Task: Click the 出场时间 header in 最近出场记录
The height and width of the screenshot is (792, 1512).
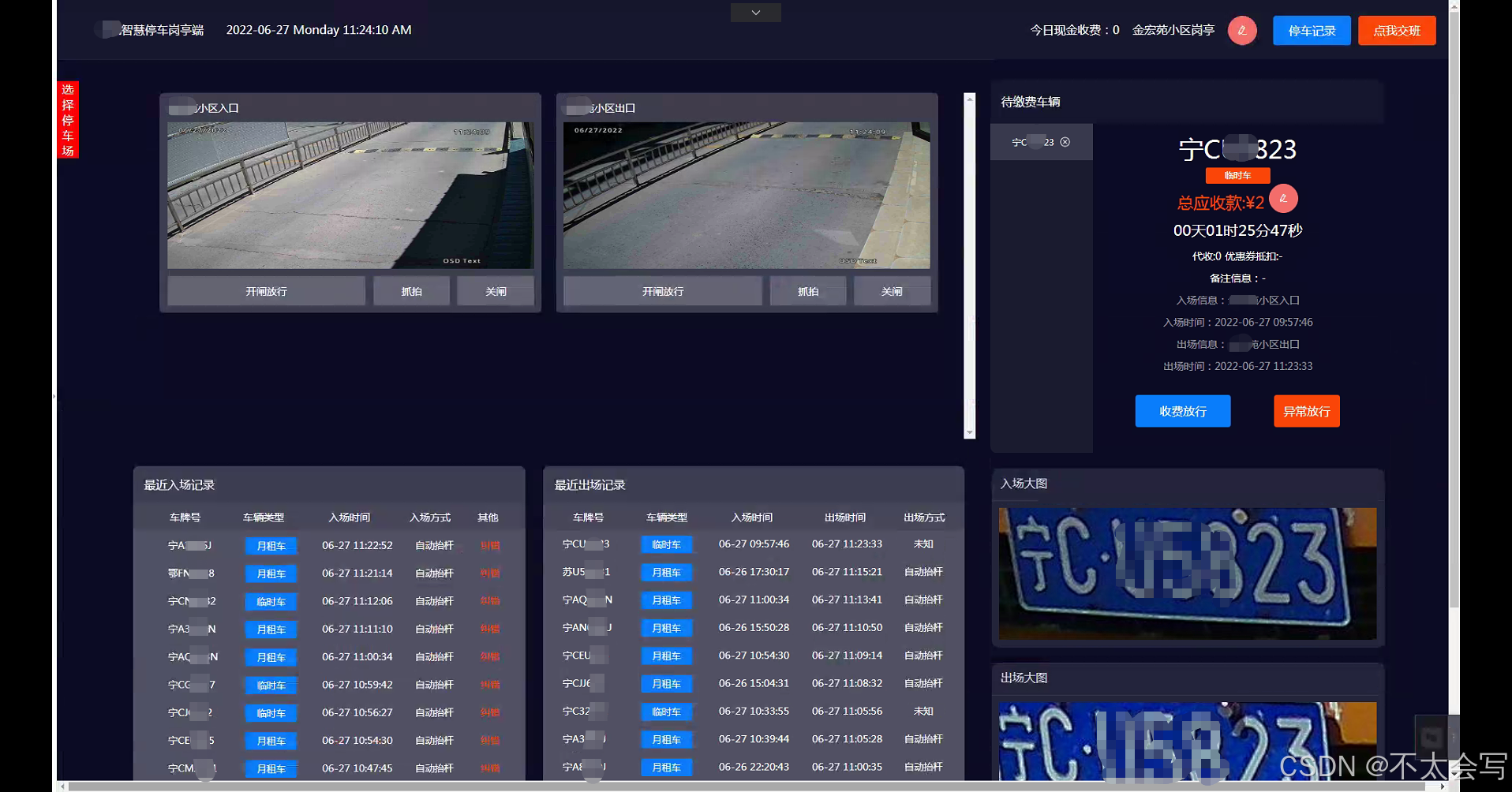Action: click(845, 517)
